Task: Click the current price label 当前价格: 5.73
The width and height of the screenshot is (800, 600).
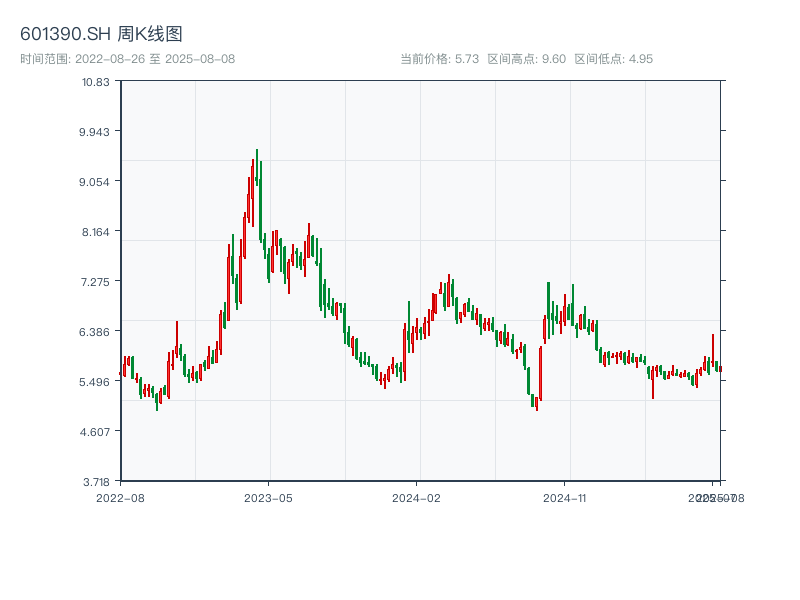Action: click(x=439, y=59)
